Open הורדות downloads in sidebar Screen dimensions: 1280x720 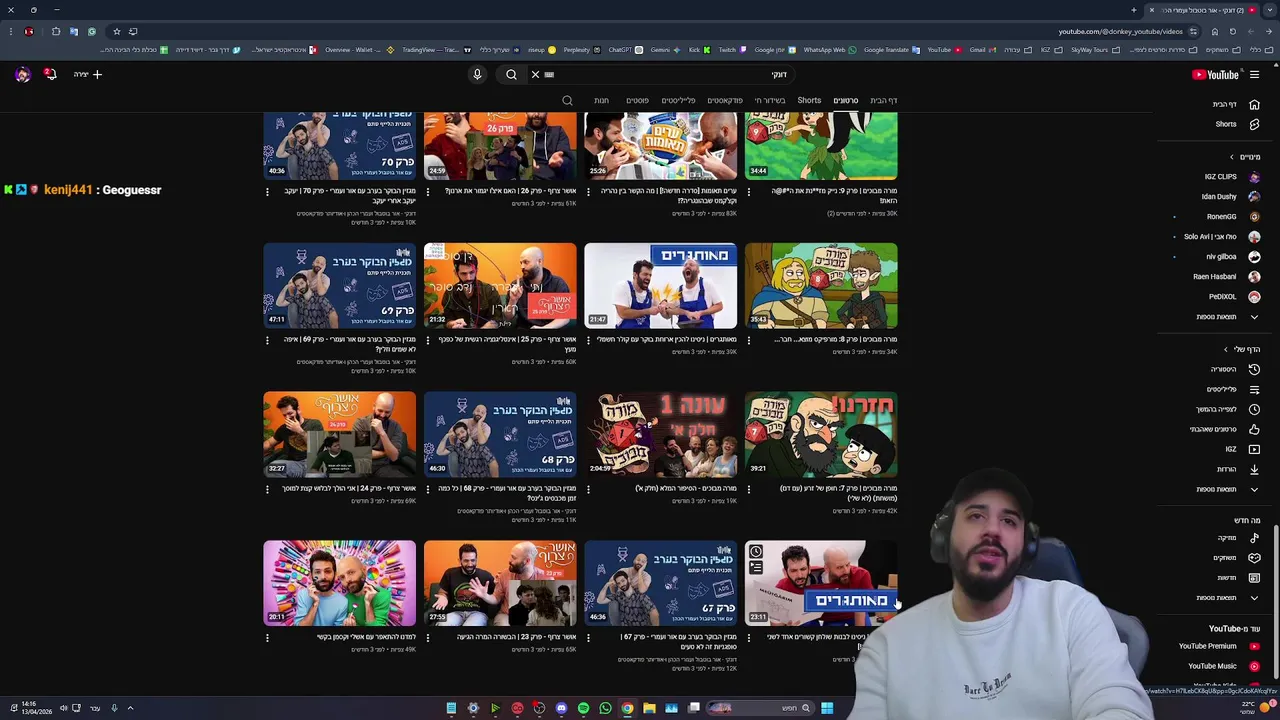click(1236, 469)
